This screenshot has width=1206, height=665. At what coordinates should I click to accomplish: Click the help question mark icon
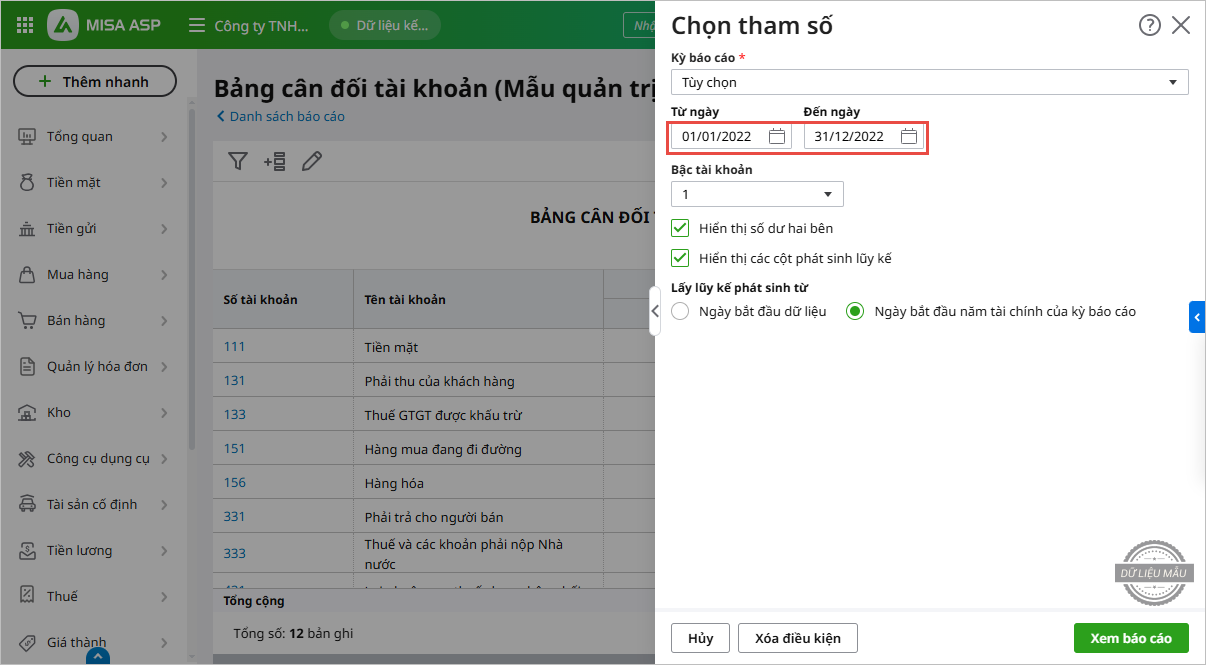1149,25
